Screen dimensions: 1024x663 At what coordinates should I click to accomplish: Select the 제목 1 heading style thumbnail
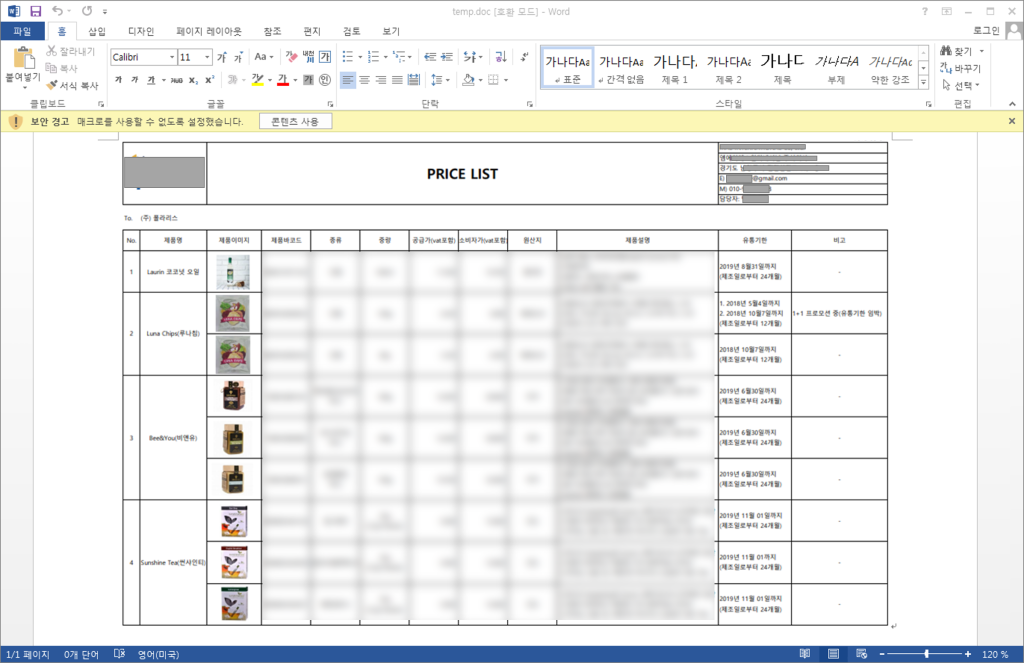675,68
